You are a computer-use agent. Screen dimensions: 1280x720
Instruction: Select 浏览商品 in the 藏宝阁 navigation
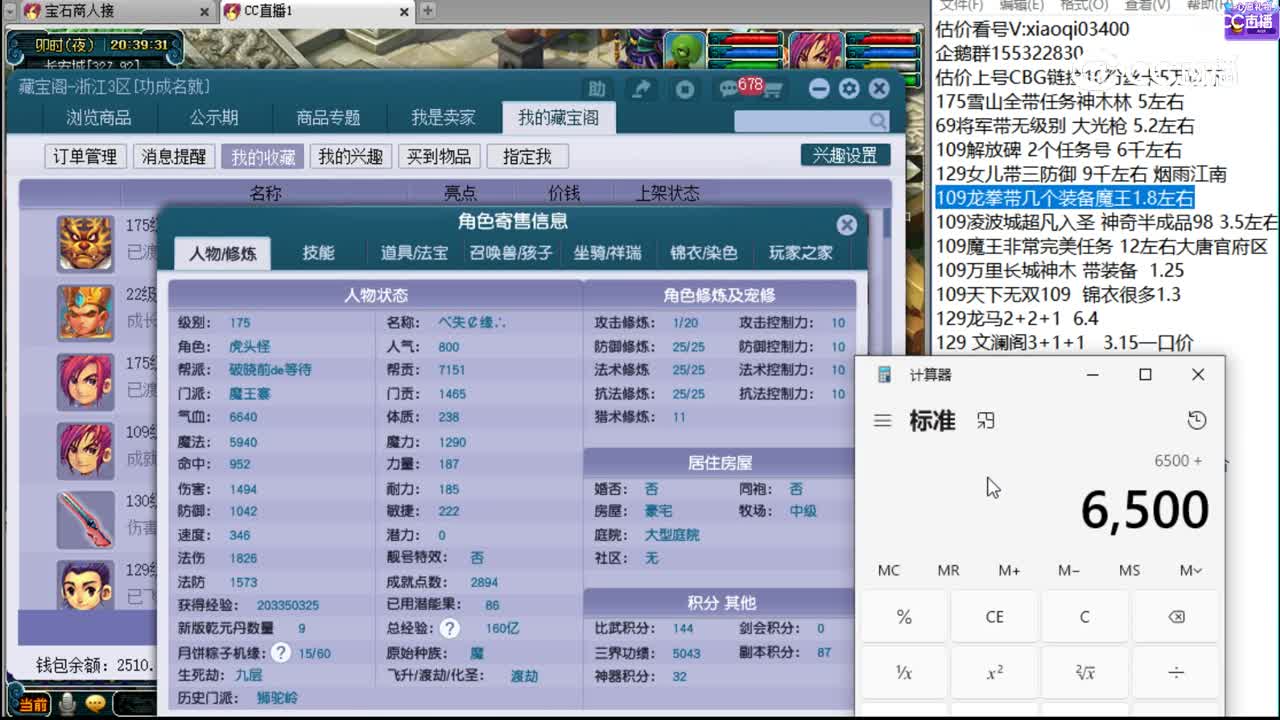point(97,117)
